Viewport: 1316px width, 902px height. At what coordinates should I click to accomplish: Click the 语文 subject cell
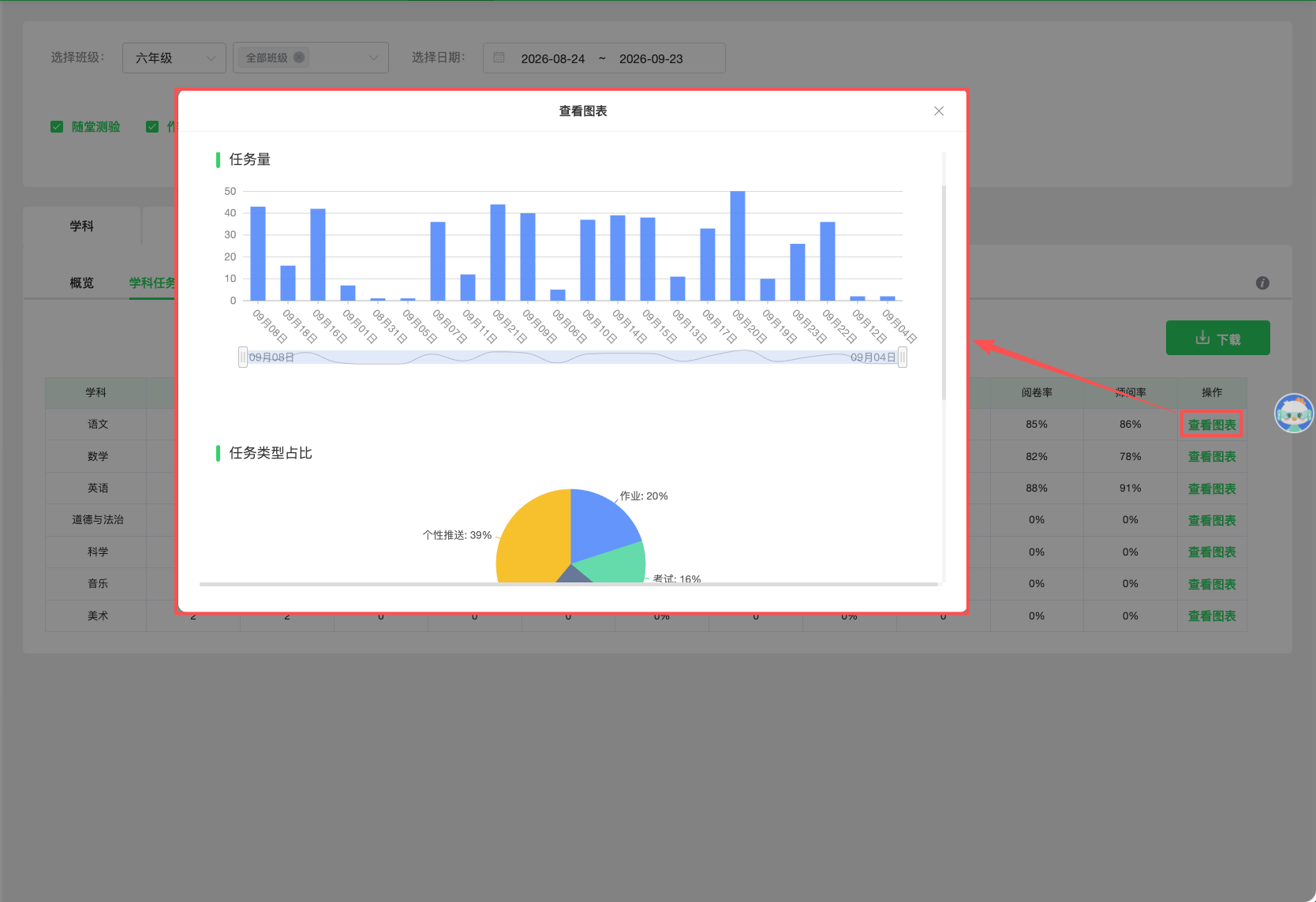pyautogui.click(x=97, y=425)
